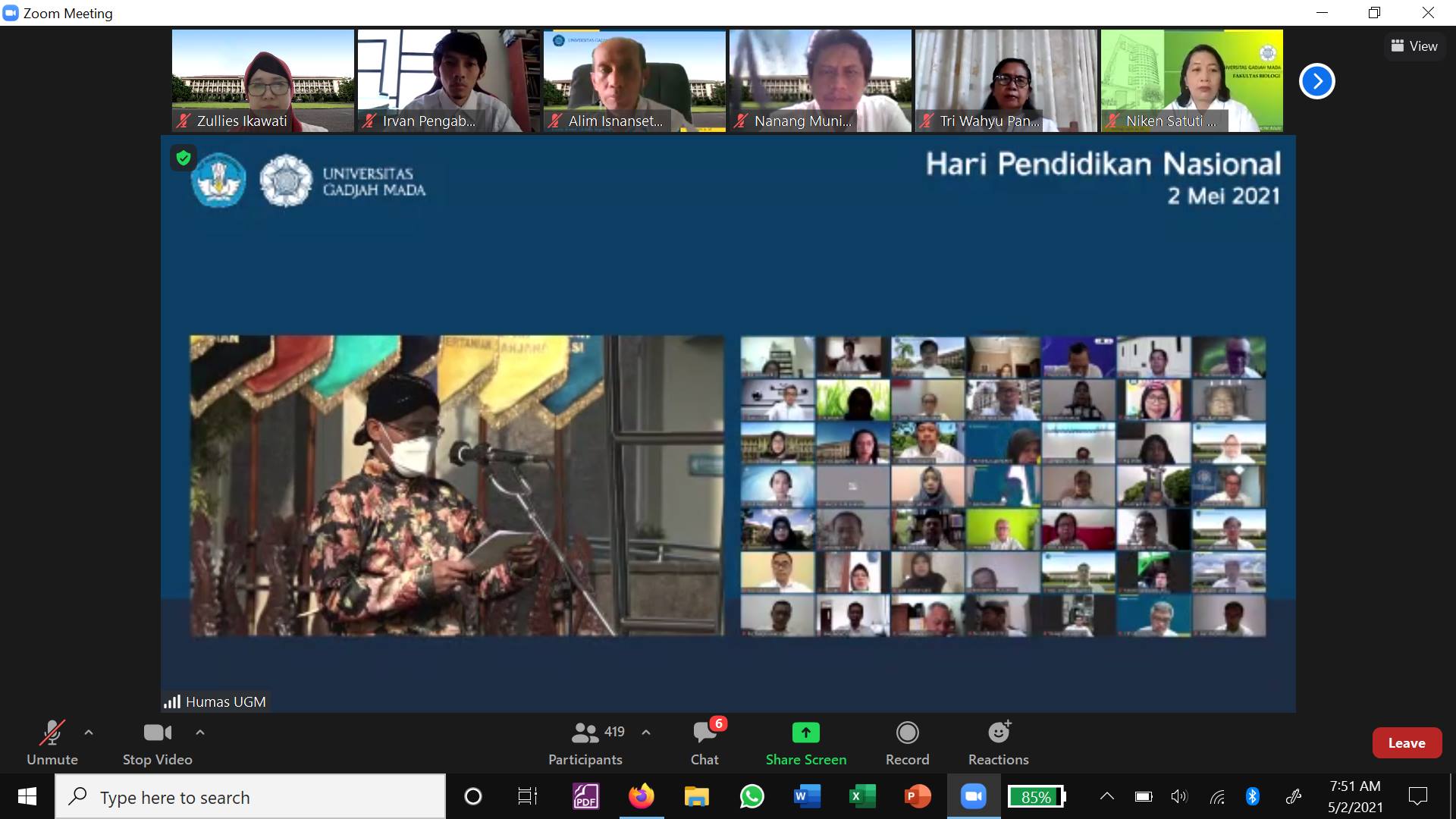Click the pen workspace tray icon

pos(1294,796)
